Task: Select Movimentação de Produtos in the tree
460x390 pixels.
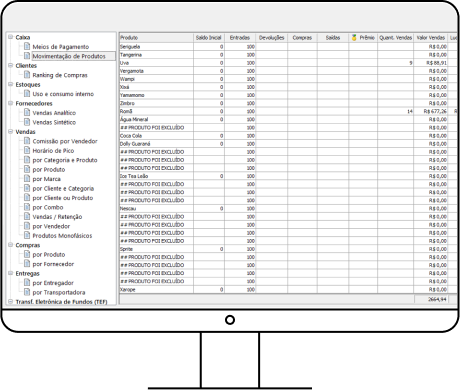Action: (69, 56)
